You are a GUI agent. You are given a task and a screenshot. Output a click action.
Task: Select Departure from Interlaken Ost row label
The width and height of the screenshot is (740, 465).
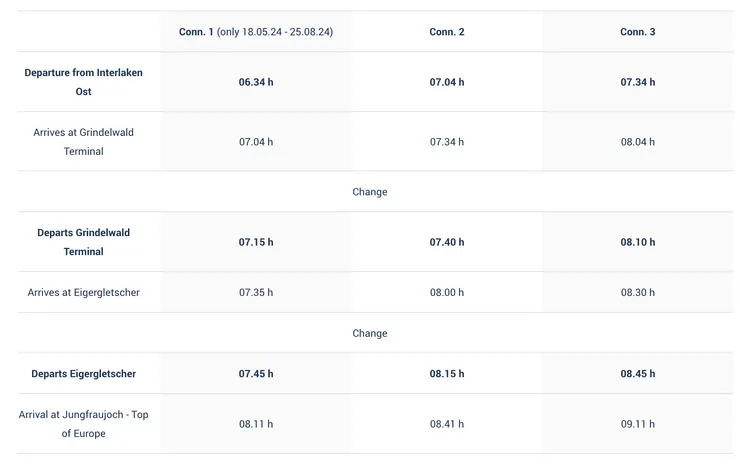click(x=84, y=82)
